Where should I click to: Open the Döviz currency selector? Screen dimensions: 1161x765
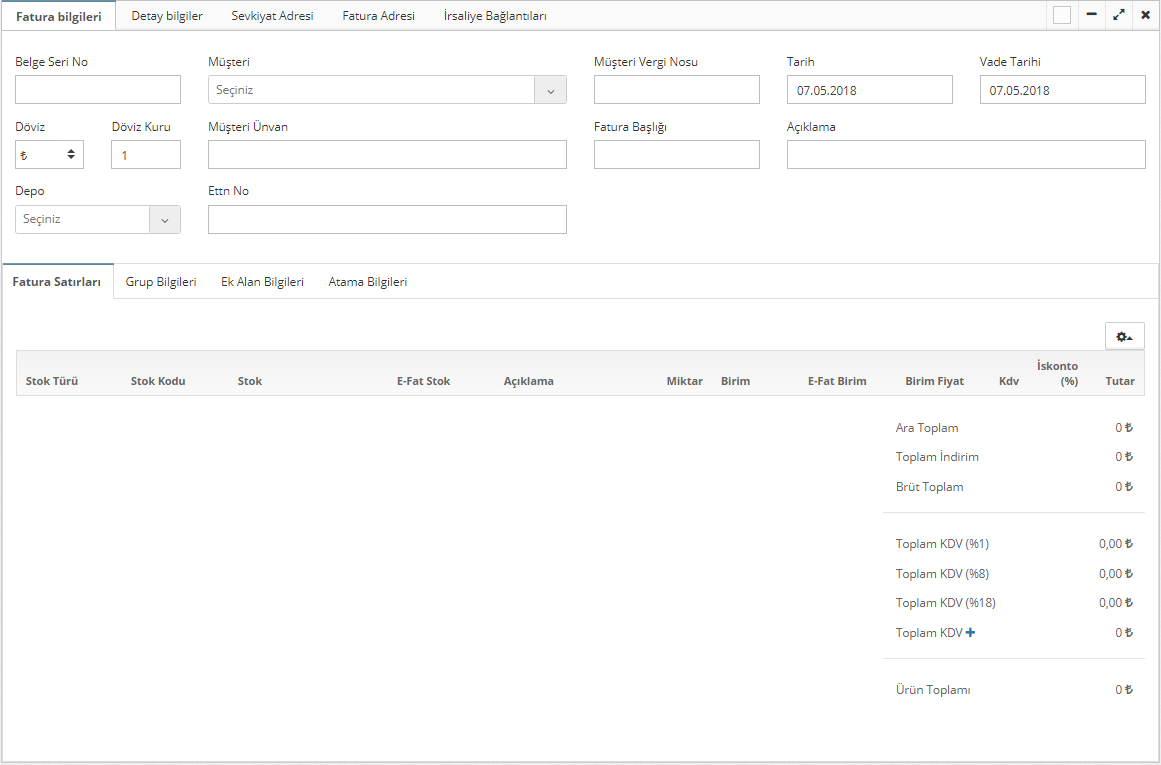pos(49,154)
